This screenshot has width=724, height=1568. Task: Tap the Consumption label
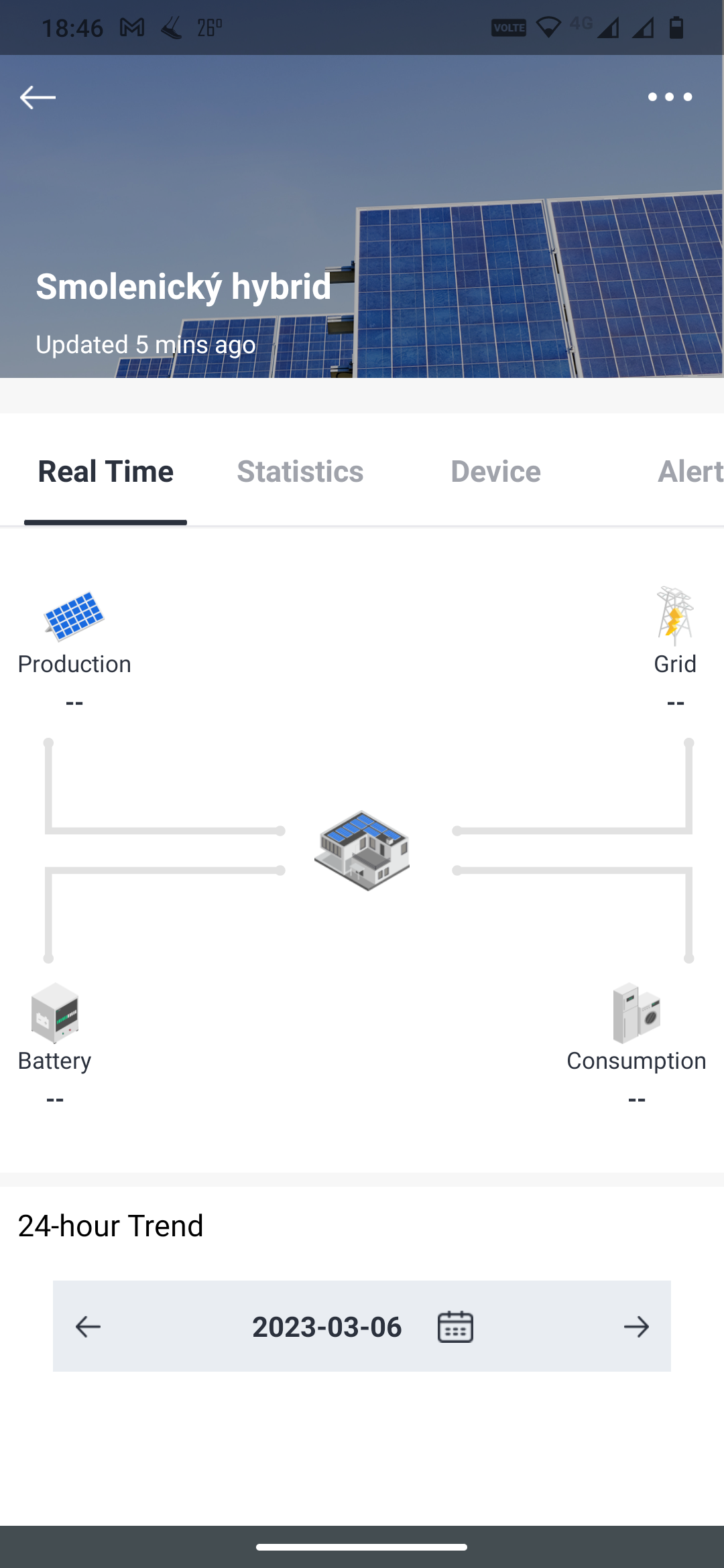[636, 1061]
